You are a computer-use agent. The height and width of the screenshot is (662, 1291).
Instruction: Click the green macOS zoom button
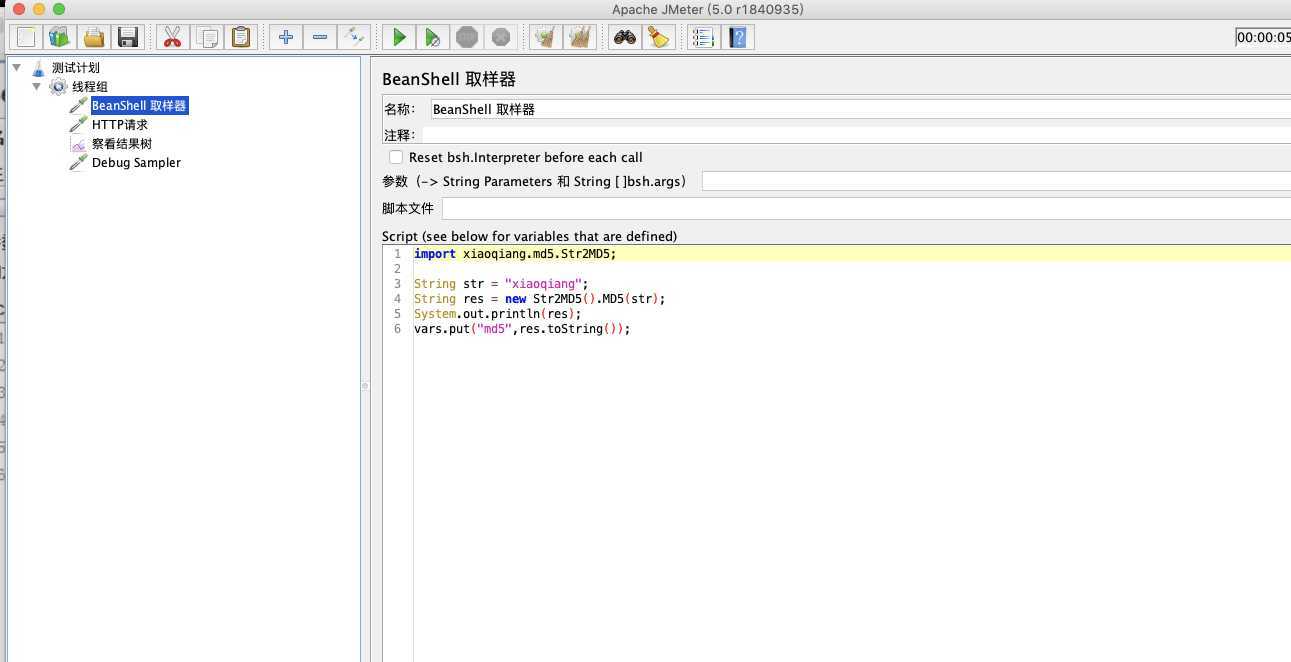pyautogui.click(x=59, y=9)
